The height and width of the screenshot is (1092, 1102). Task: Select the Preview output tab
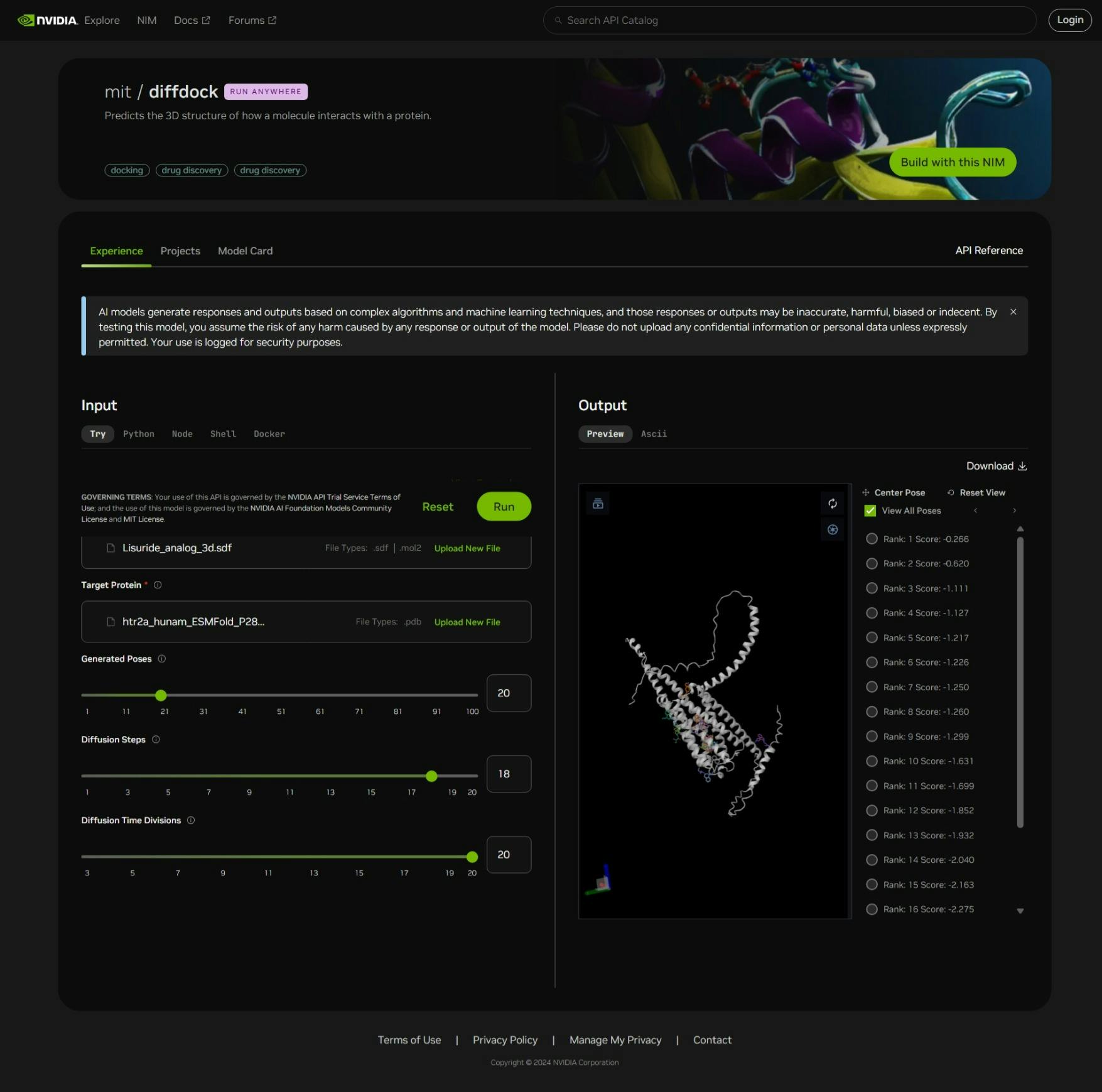click(605, 434)
